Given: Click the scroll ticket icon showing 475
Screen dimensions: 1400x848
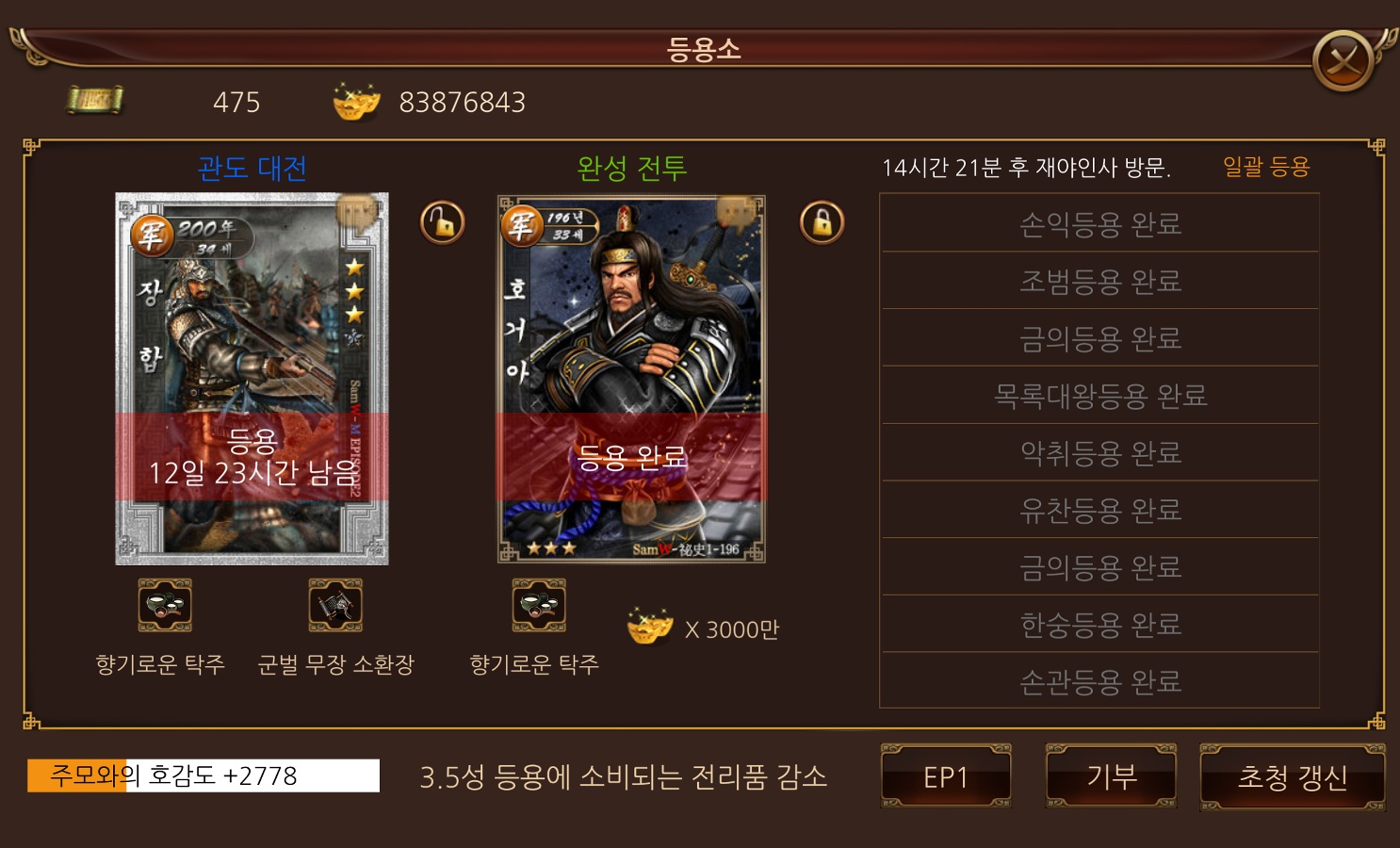Looking at the screenshot, I should tap(94, 100).
